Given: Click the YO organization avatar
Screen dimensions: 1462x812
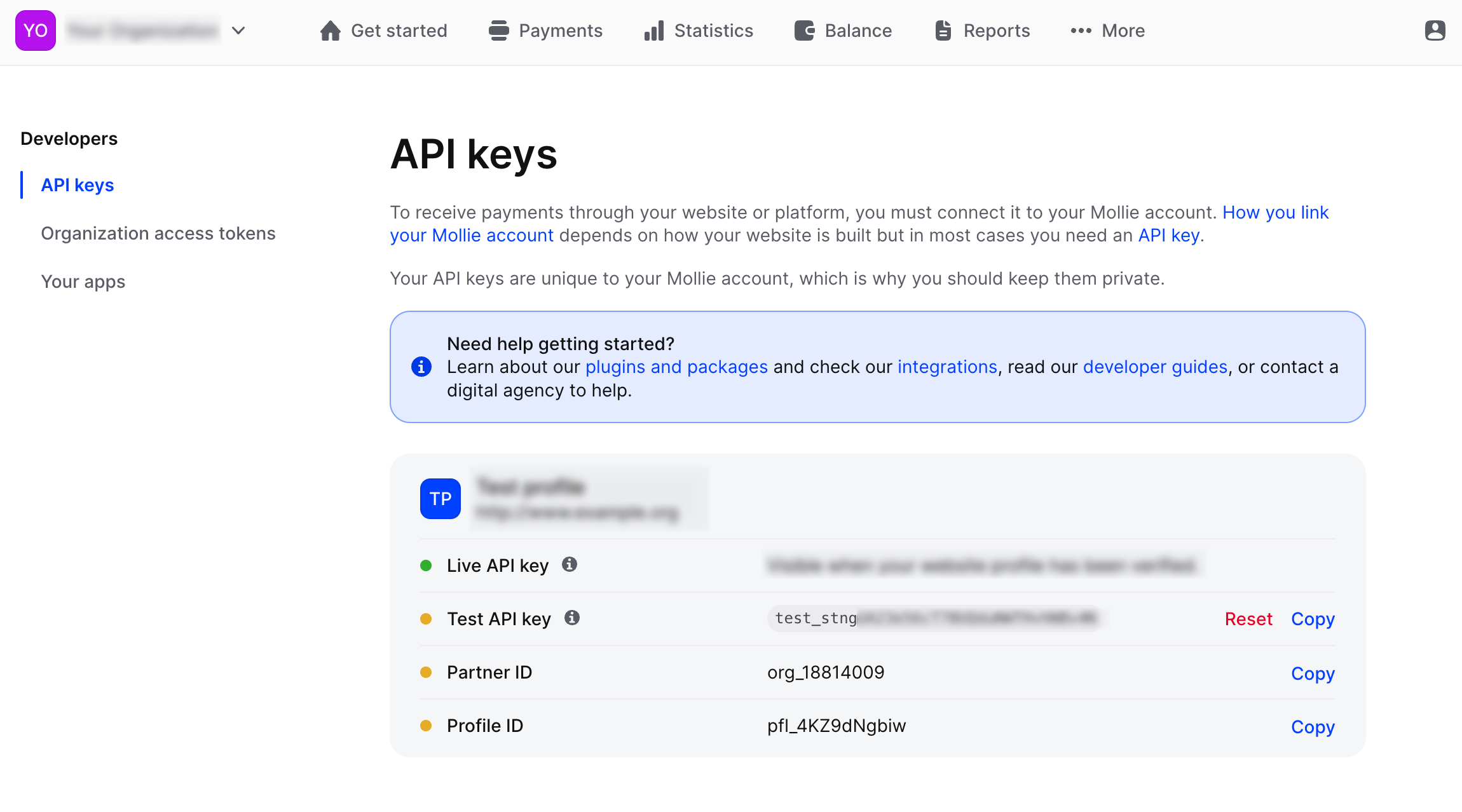Looking at the screenshot, I should [36, 30].
